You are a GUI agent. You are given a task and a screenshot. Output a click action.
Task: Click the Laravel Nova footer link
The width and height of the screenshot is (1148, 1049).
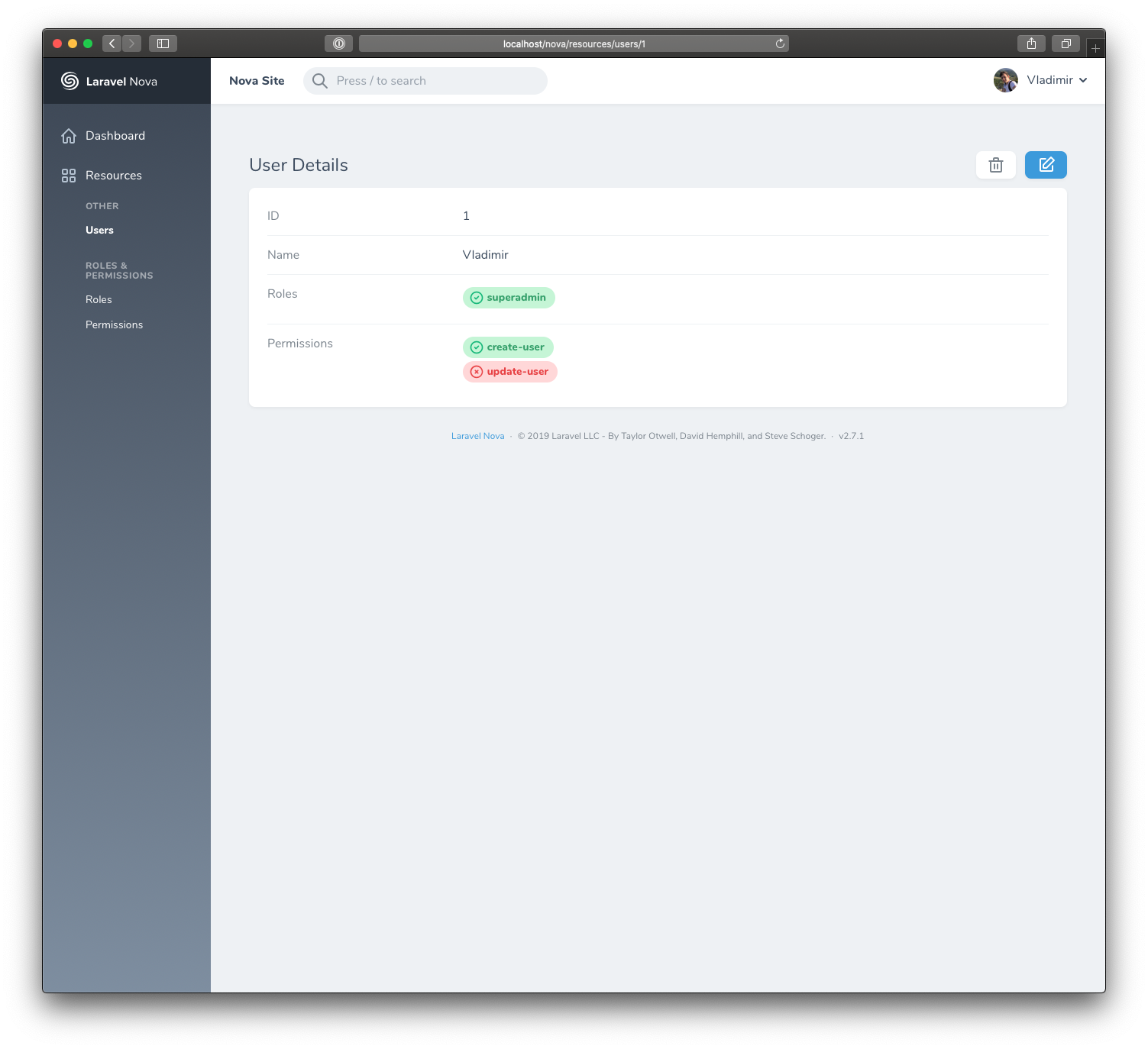pos(477,436)
